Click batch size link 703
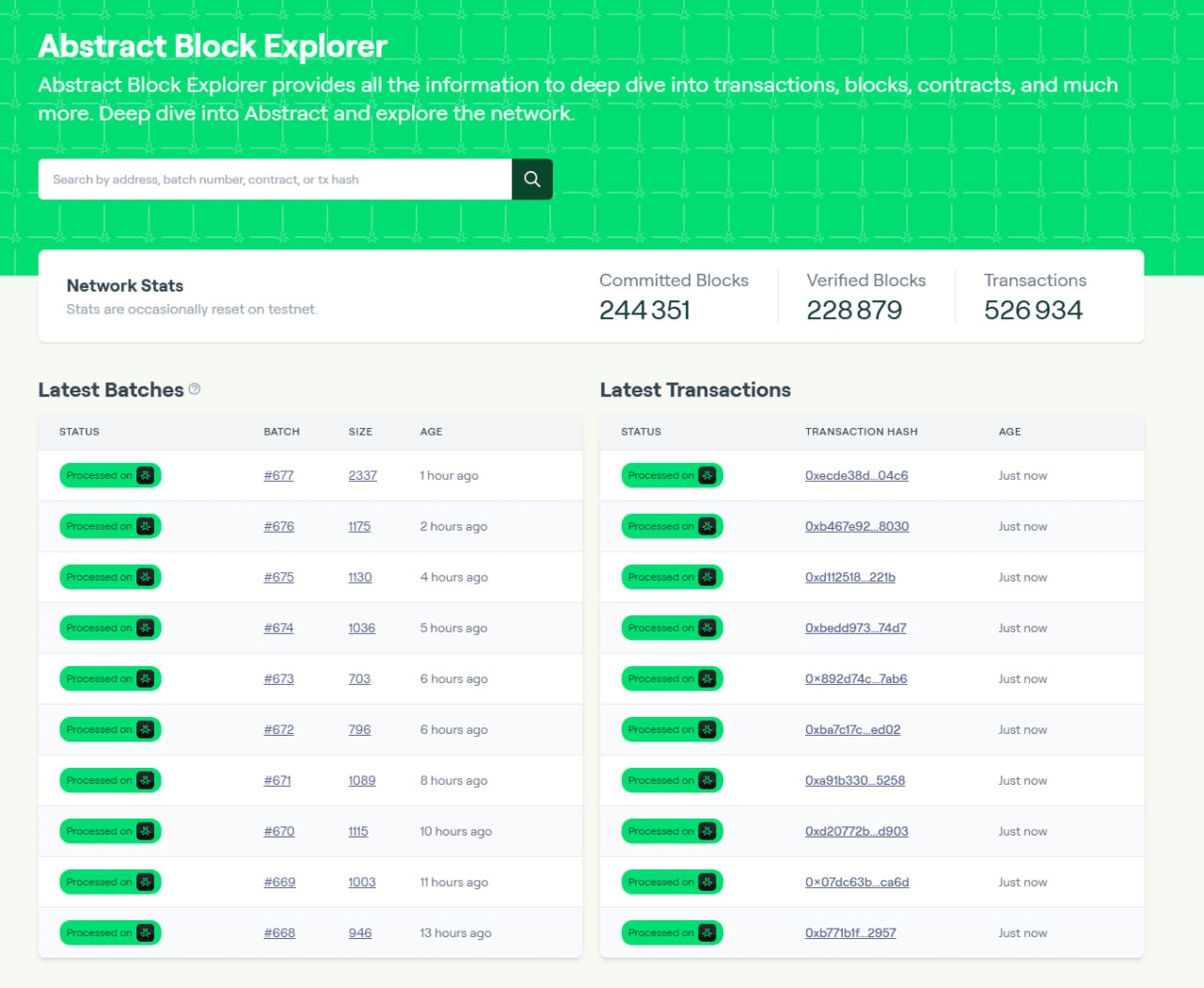The image size is (1204, 988). (359, 678)
